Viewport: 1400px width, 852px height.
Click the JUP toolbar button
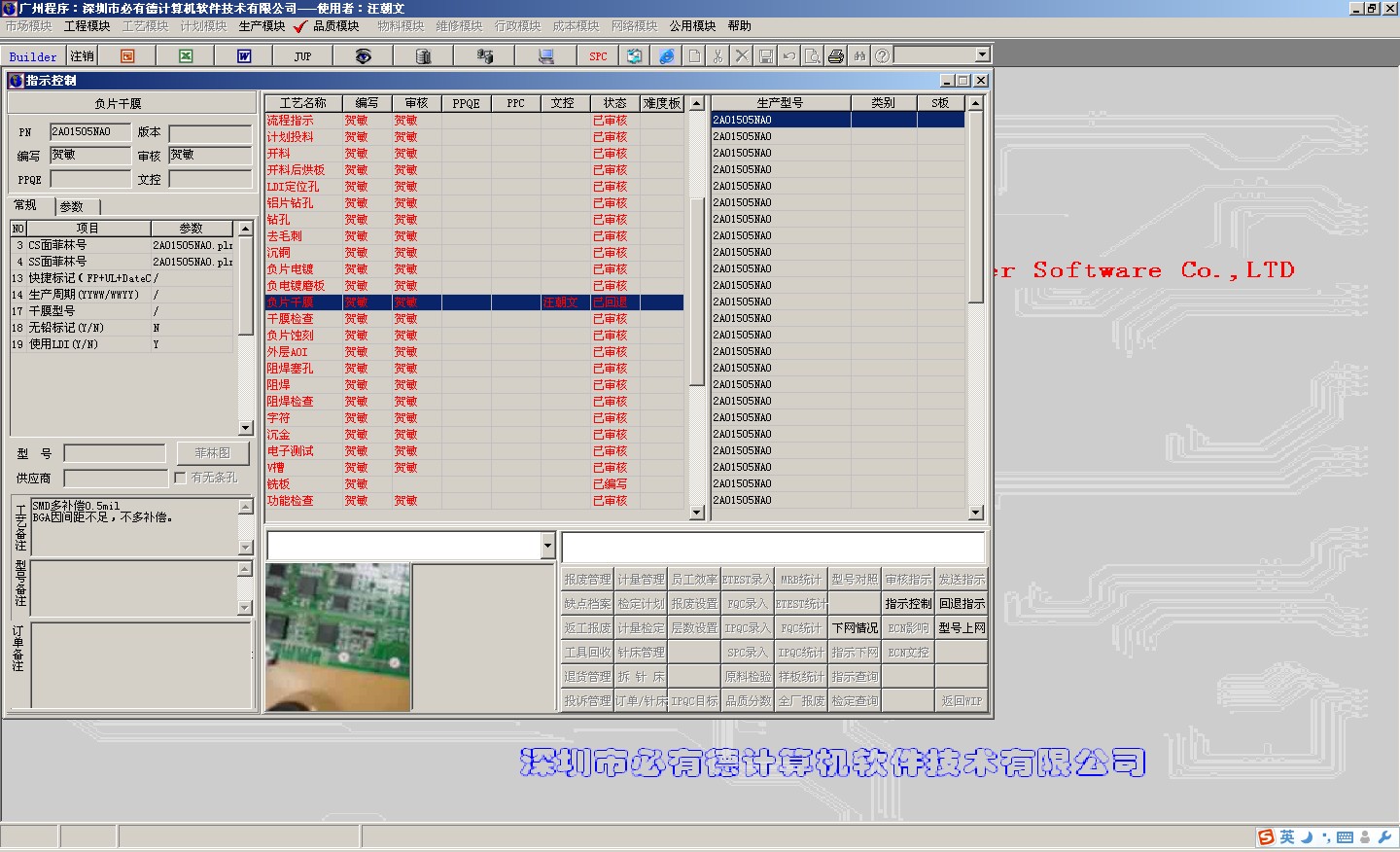pos(302,56)
